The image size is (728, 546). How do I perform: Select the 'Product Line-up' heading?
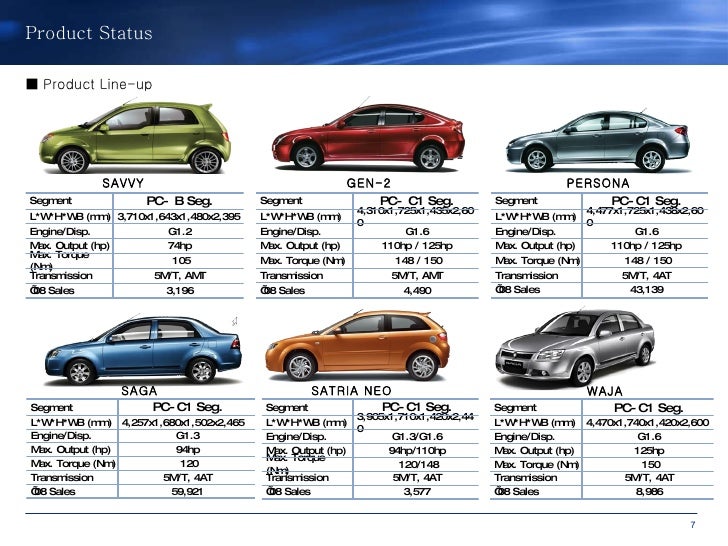(98, 84)
